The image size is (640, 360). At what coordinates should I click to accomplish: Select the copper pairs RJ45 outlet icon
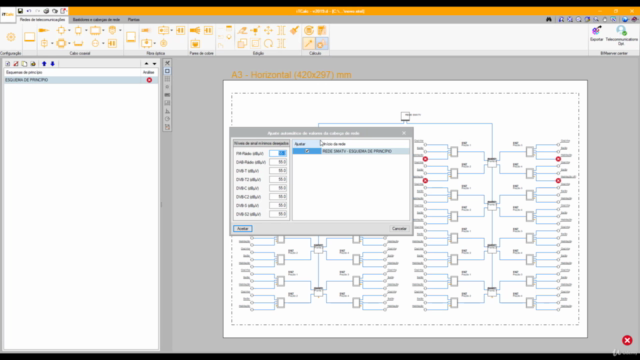coord(195,43)
